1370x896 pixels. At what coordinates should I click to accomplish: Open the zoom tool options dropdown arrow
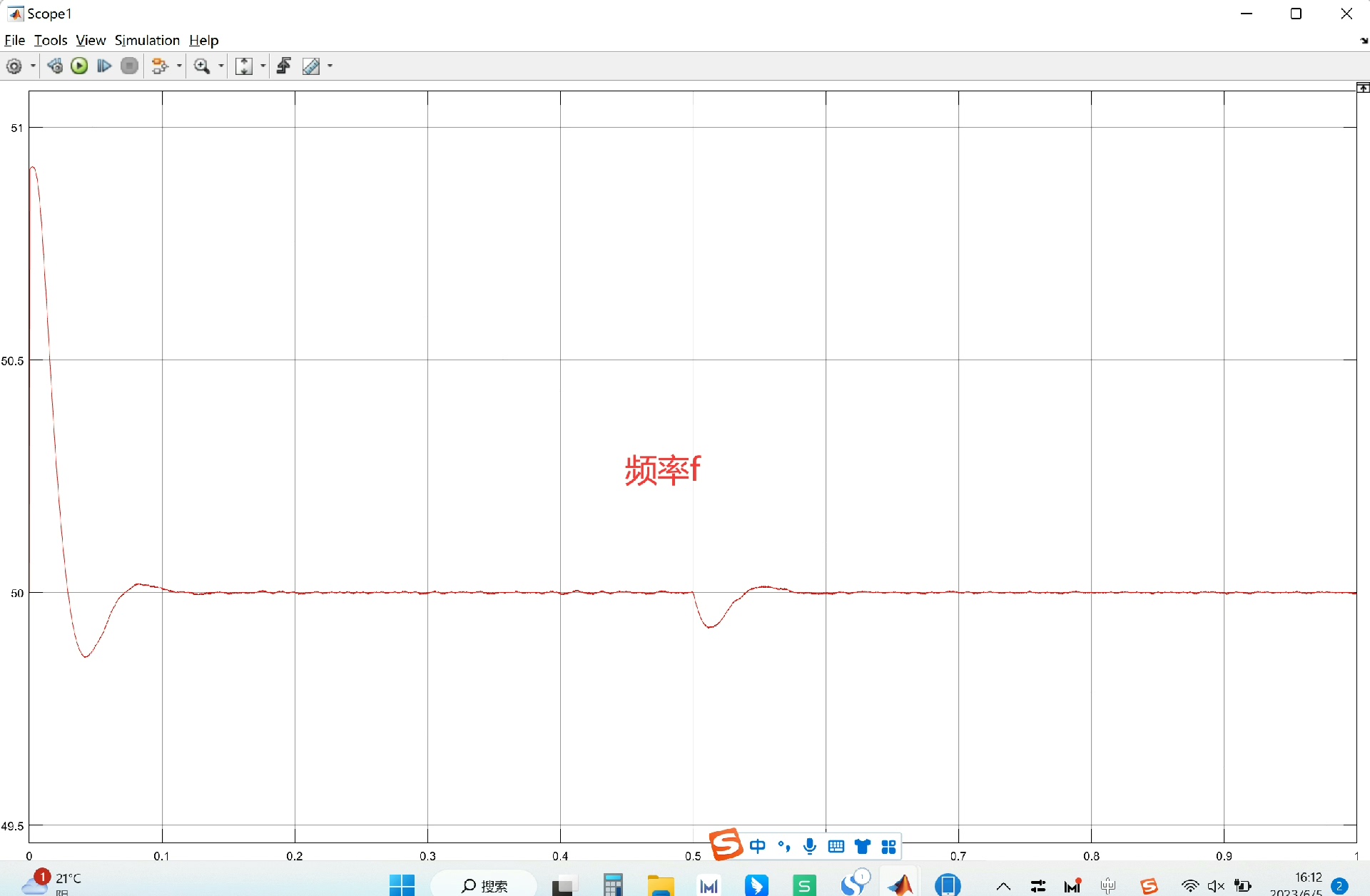tap(221, 66)
